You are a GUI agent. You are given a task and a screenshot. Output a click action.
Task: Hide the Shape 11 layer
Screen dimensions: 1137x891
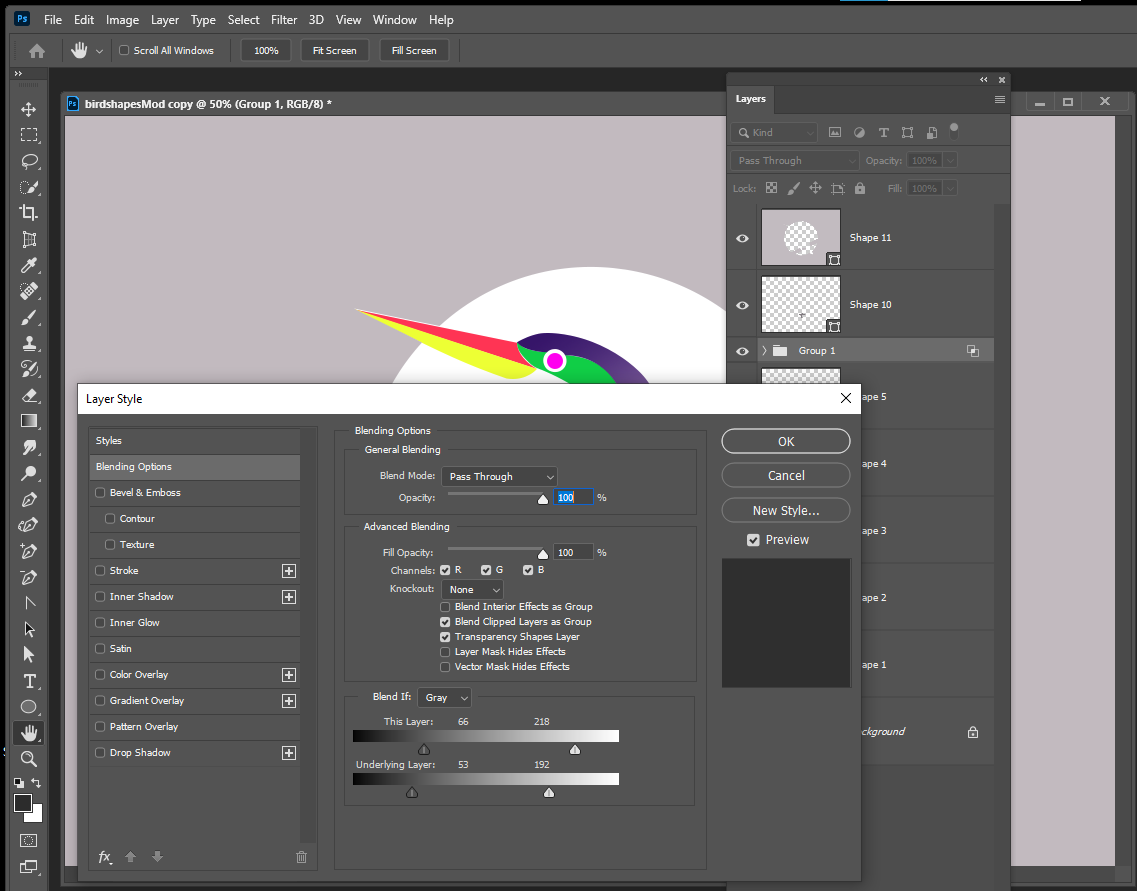point(742,237)
